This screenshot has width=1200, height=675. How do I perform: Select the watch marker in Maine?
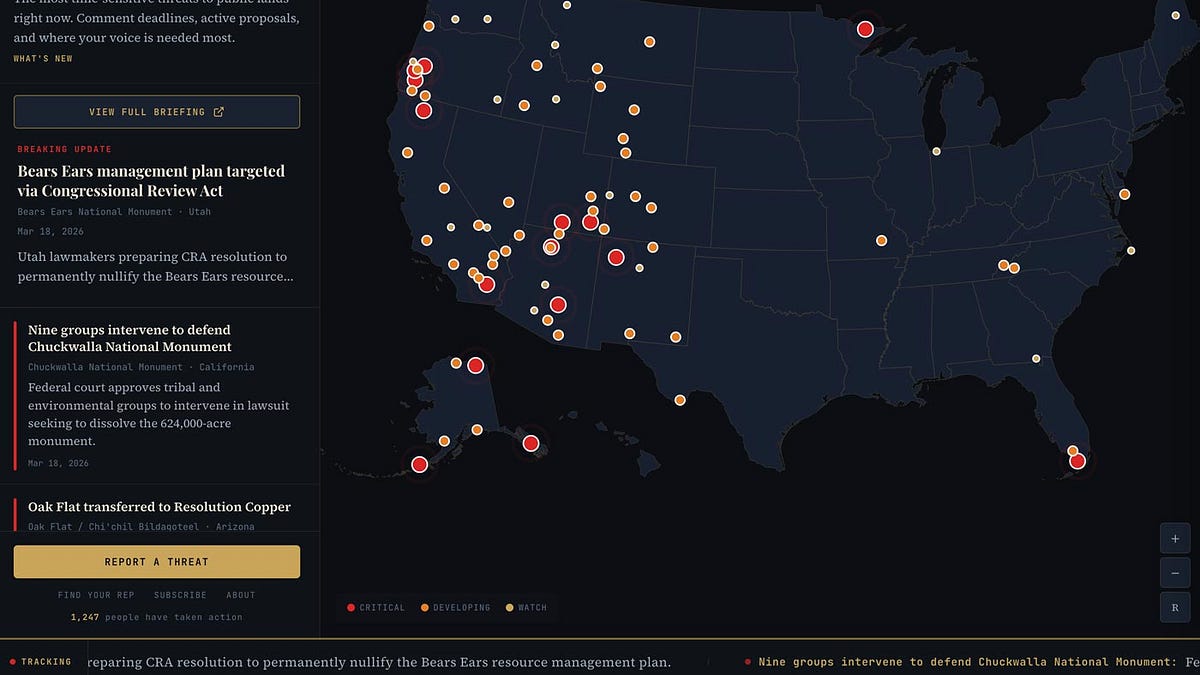1176,16
